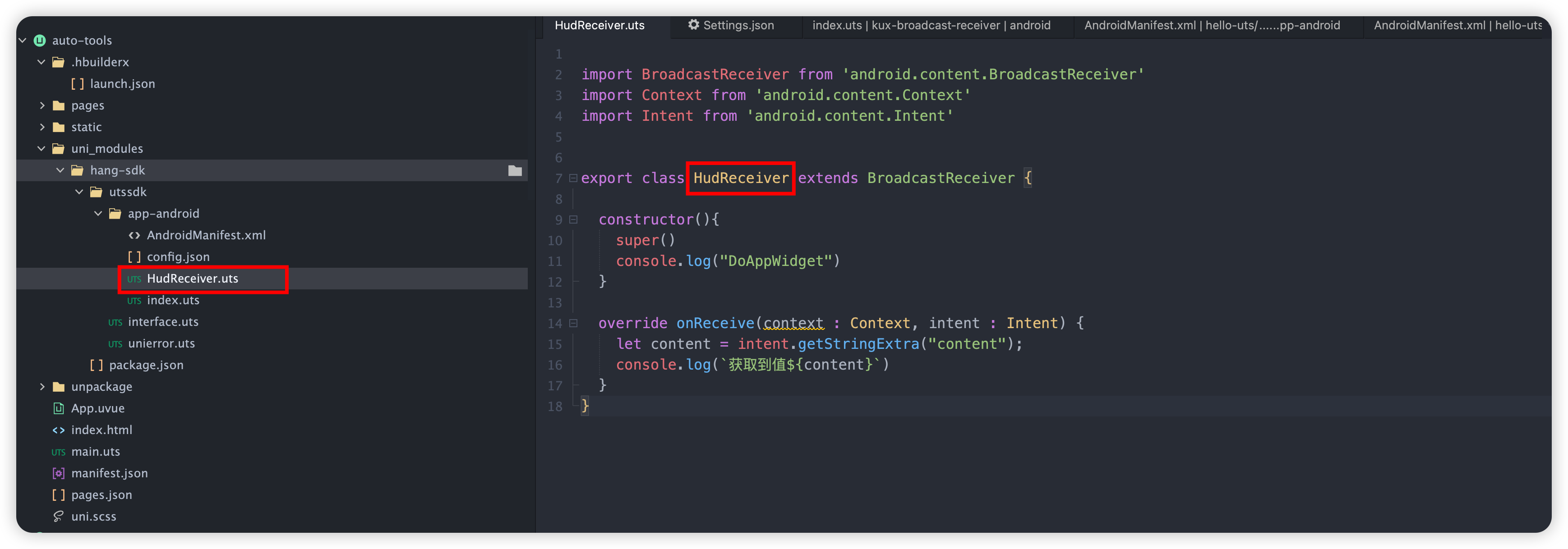Collapse the uni_modules folder
The height and width of the screenshot is (549, 1568).
(x=42, y=148)
